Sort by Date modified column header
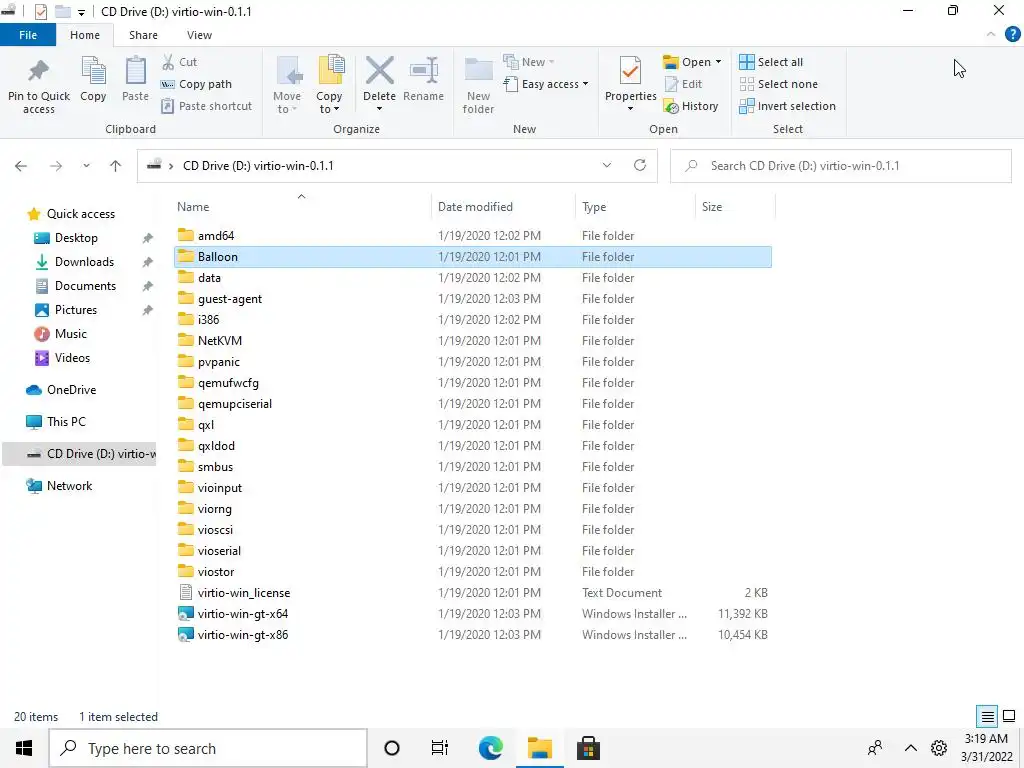Screen dimensions: 1024x768 point(475,207)
